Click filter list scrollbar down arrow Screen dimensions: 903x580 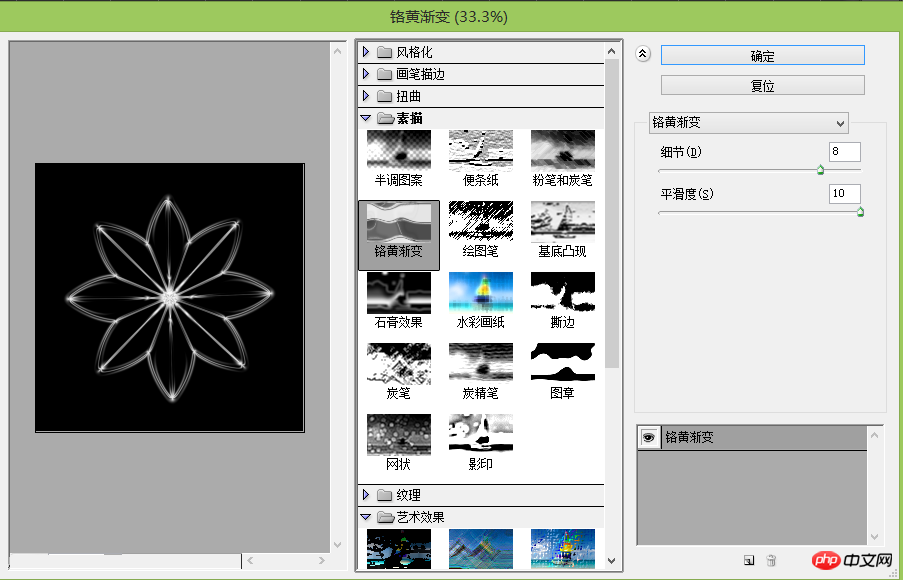click(x=612, y=560)
